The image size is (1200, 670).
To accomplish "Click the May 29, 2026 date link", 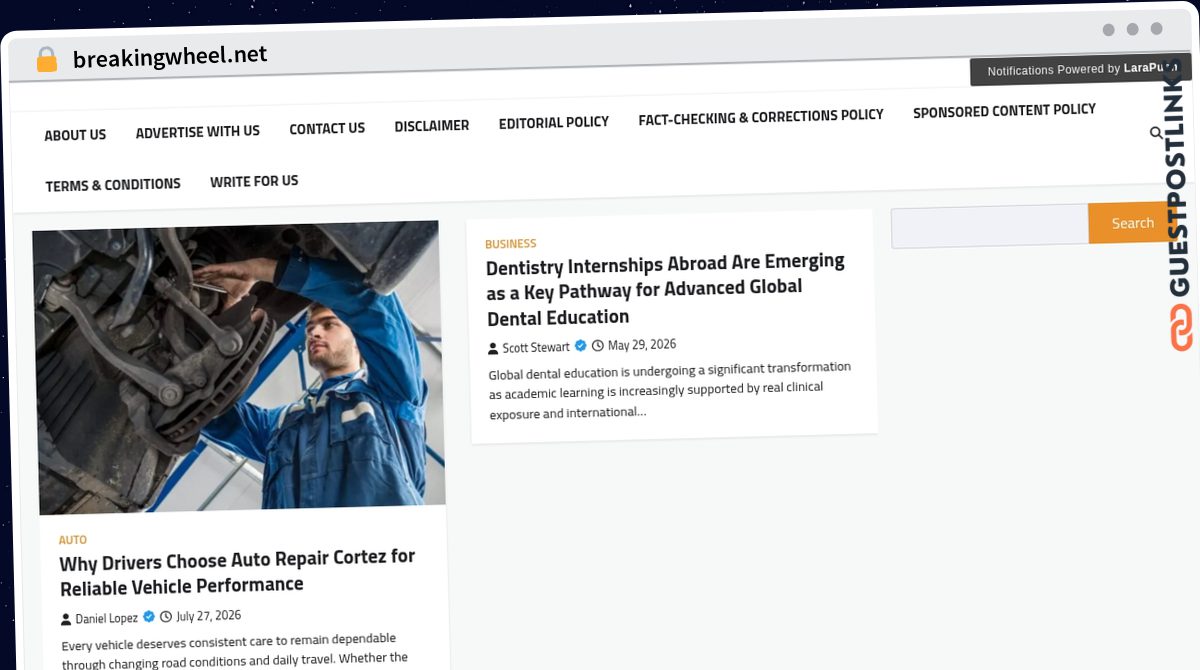I will click(642, 345).
